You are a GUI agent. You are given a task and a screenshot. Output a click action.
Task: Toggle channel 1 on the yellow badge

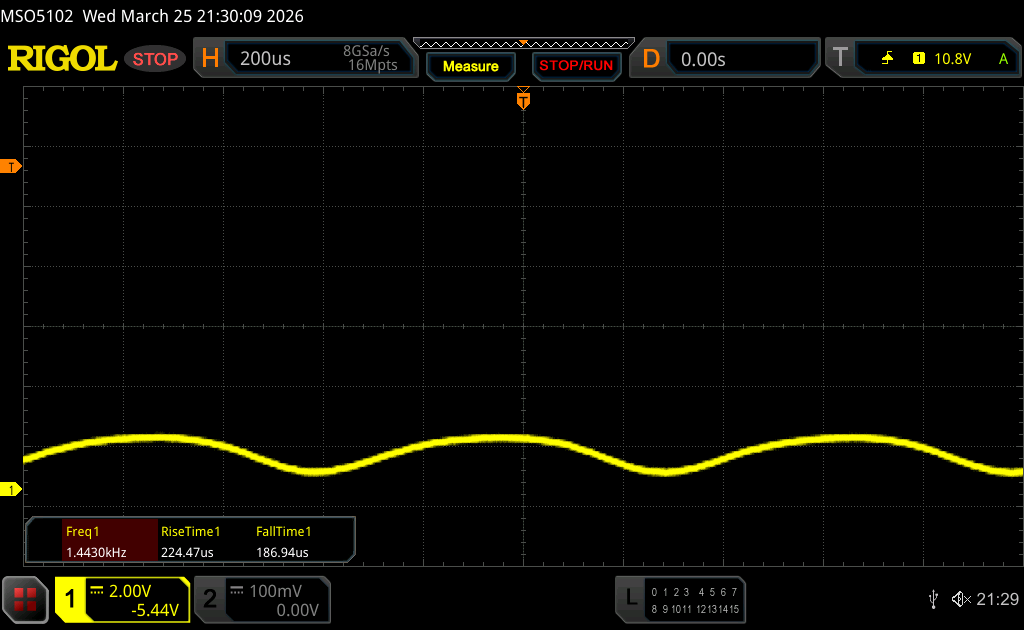[72, 599]
